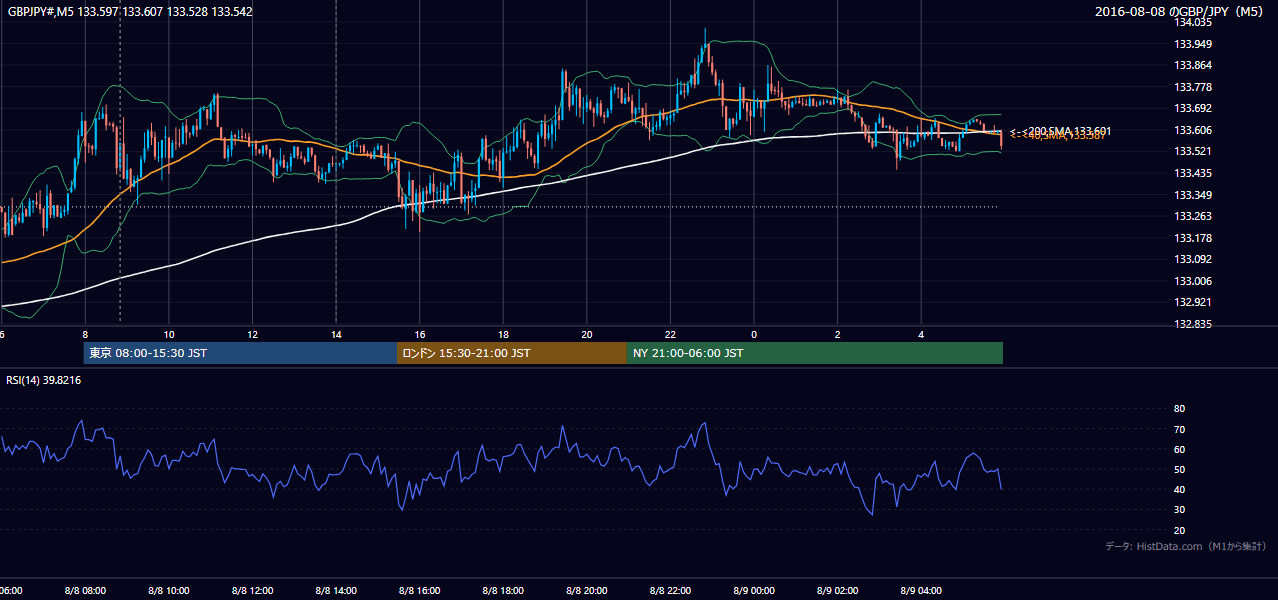Screen dimensions: 1278x600
Task: Click the 8/8 10:00 date axis label
Action: pyautogui.click(x=169, y=591)
